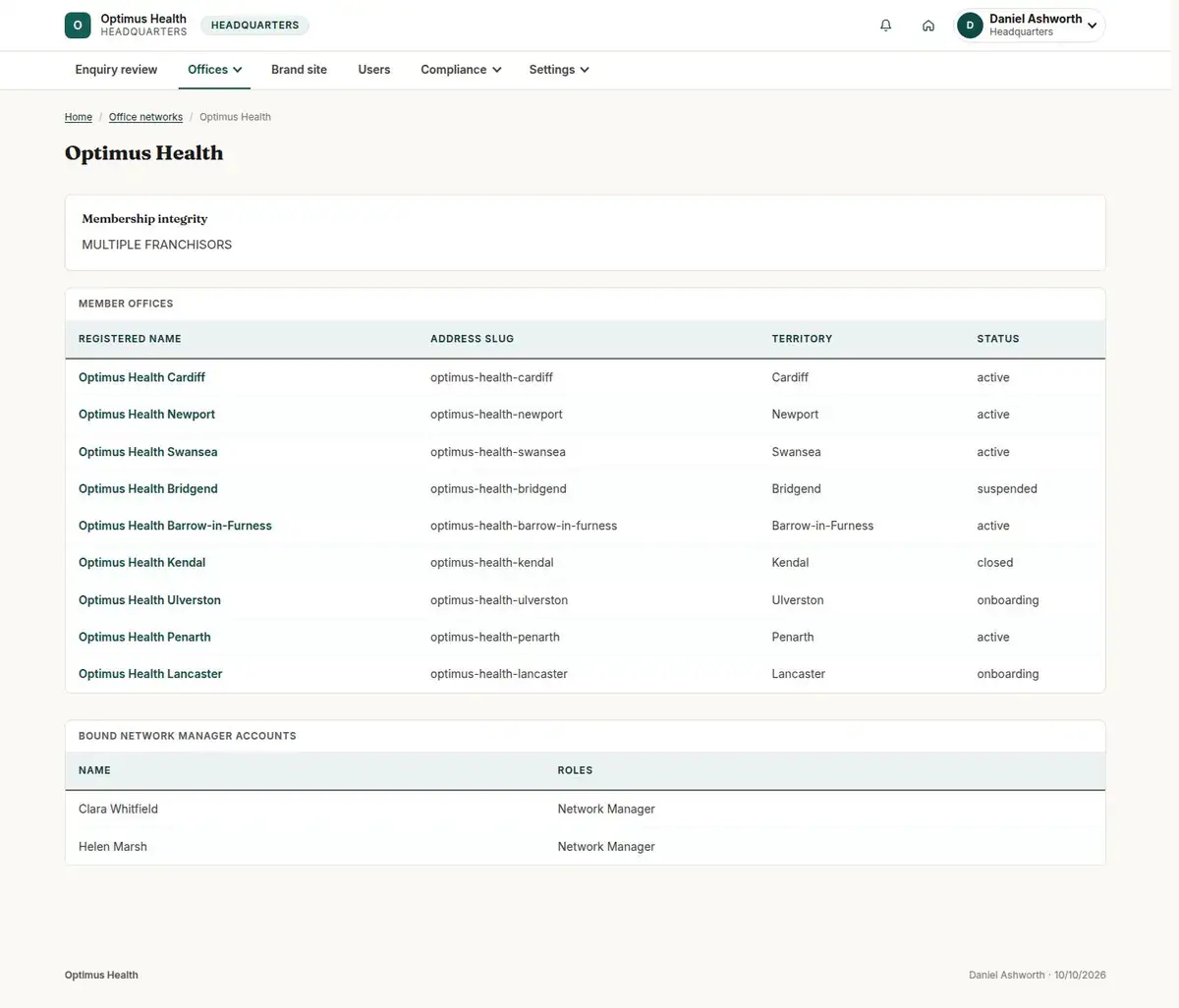The image size is (1179, 1008).
Task: Open Optimus Health Kendal office
Action: (141, 563)
